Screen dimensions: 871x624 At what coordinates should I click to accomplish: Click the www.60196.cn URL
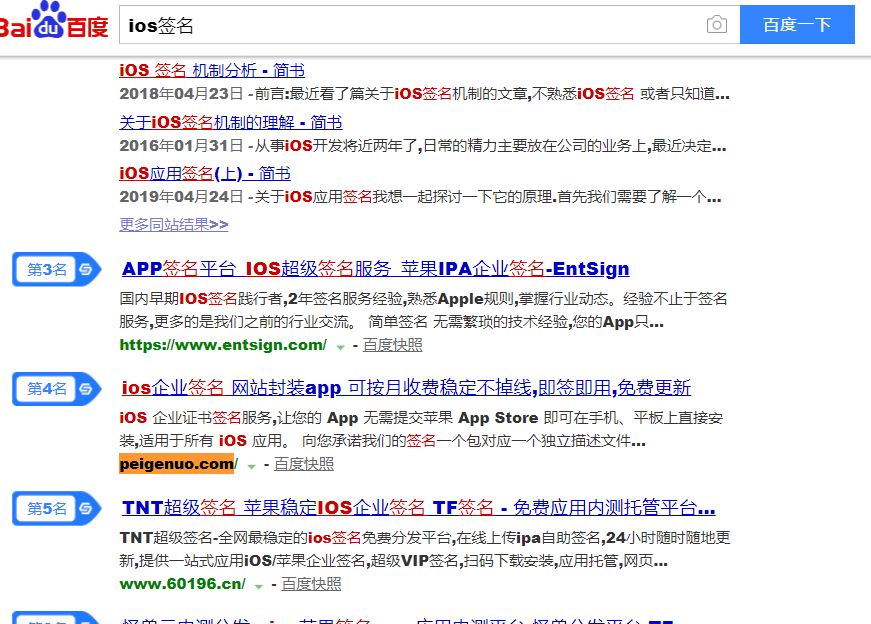click(182, 584)
